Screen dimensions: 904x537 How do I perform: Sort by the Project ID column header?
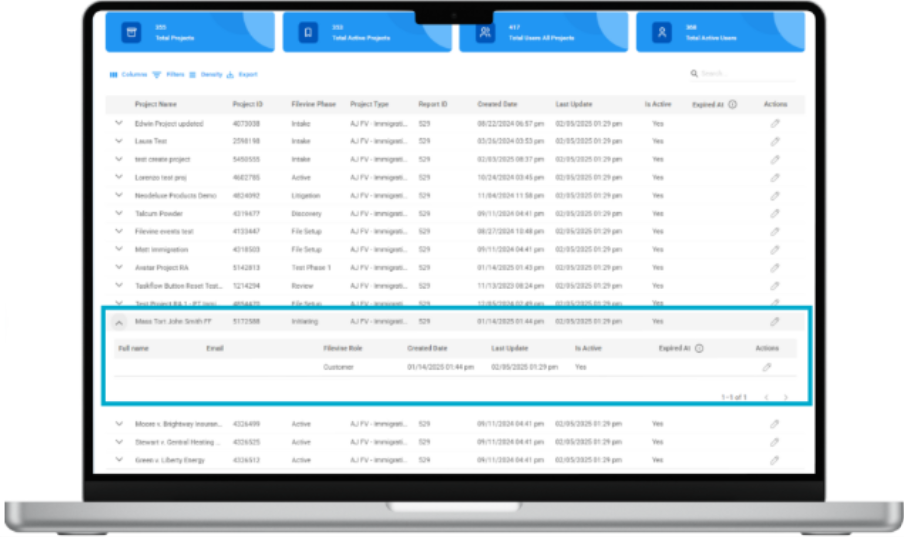pos(247,104)
